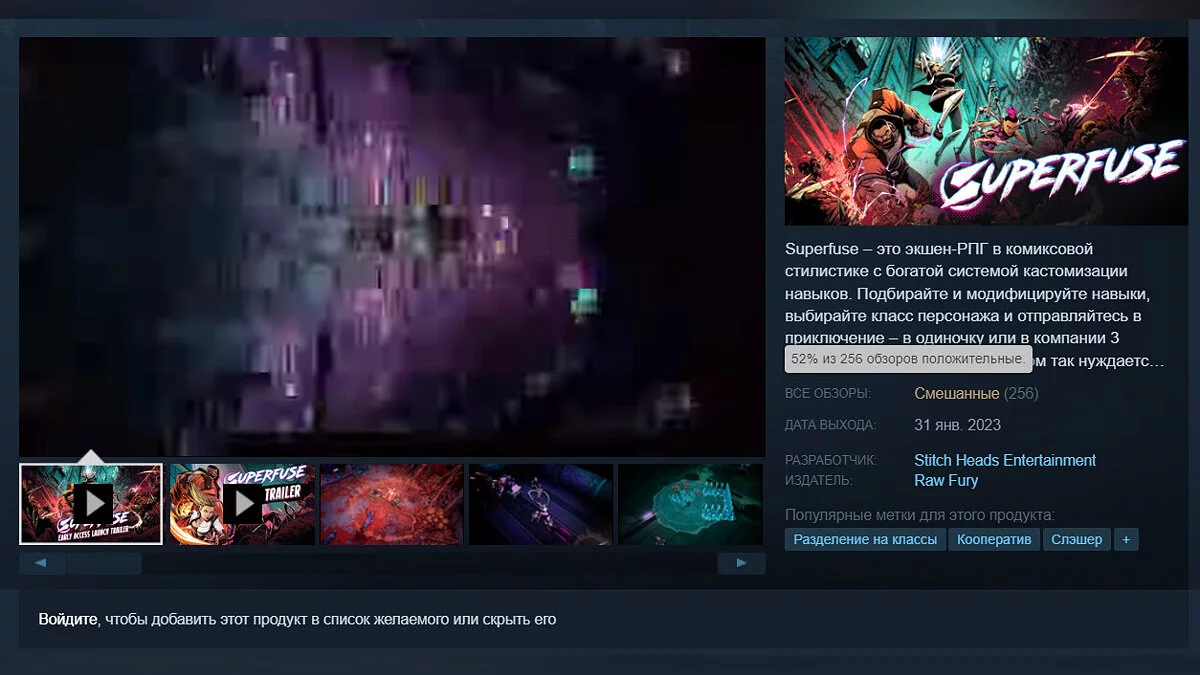The image size is (1200, 675).
Task: Click the Популярные метки для этого продукта text
Action: tap(920, 515)
